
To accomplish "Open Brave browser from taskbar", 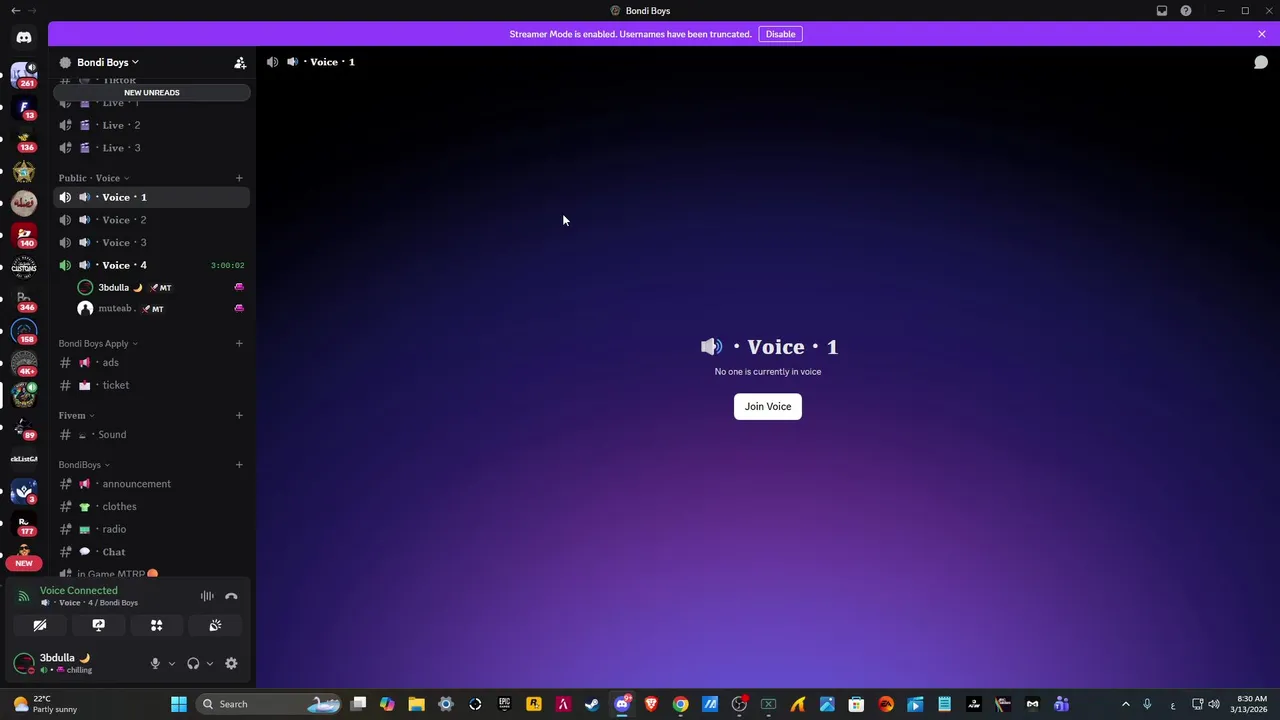I will 651,704.
